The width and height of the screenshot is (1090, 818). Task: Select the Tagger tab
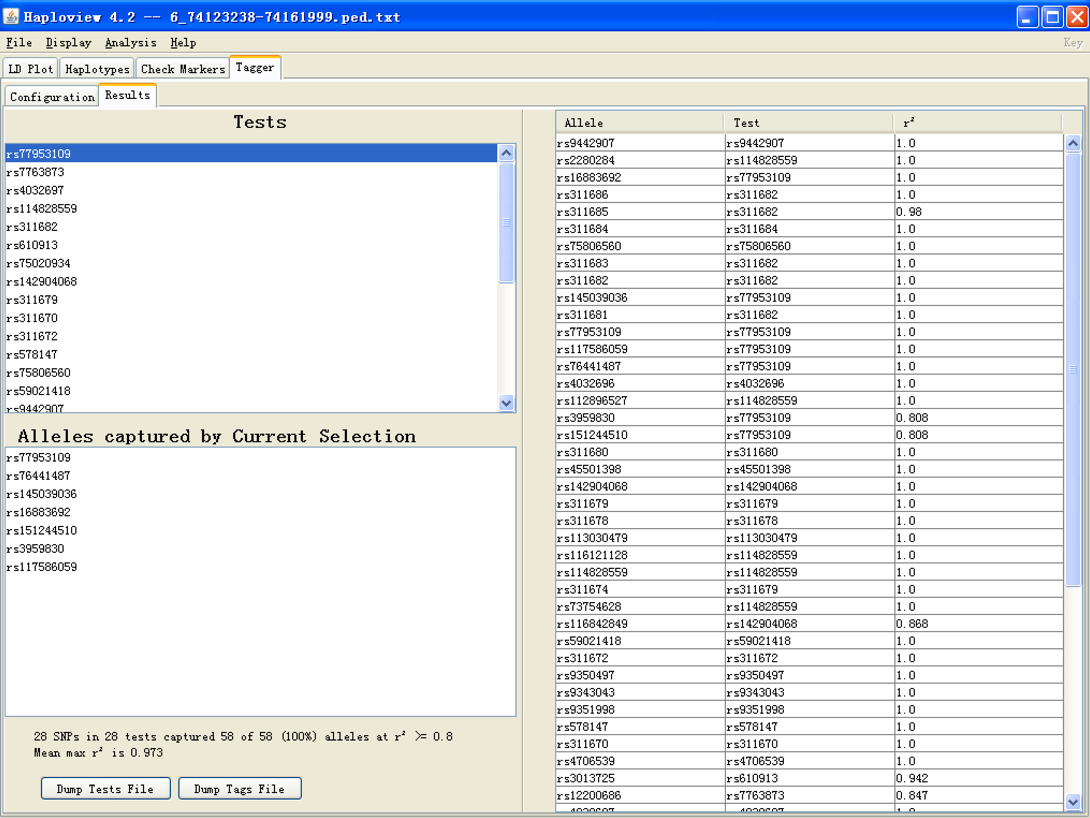(x=255, y=67)
